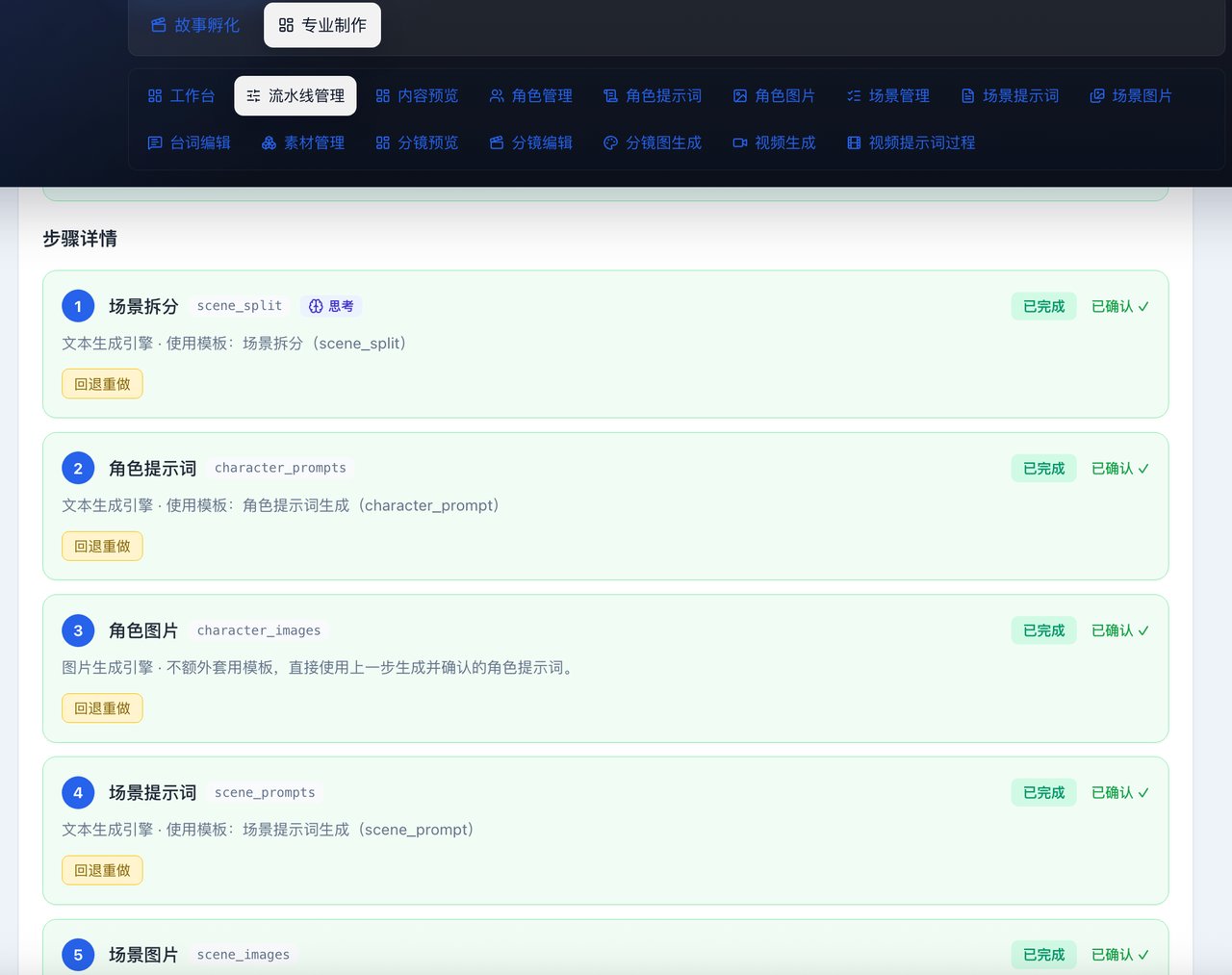This screenshot has height=975, width=1232.
Task: Open 工作台 from navigation
Action: coord(181,96)
